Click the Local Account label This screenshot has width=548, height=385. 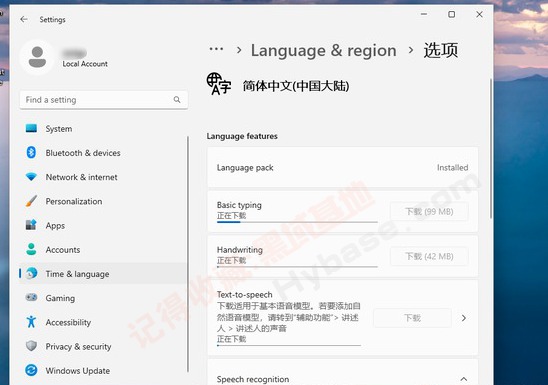85,64
